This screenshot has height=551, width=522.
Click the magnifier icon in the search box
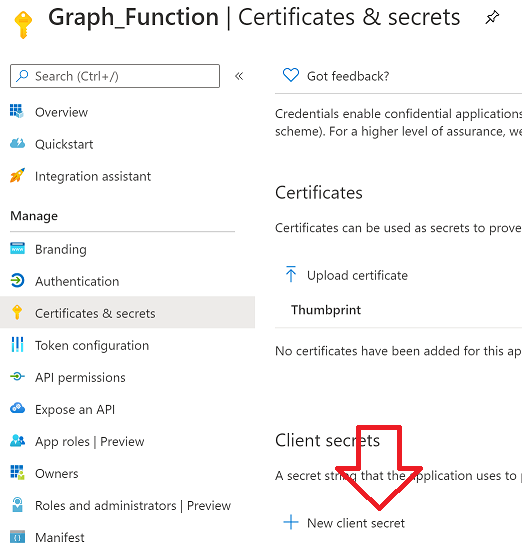[22, 76]
